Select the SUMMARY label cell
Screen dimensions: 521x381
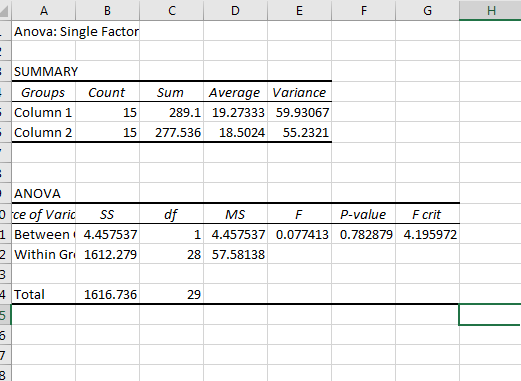[x=44, y=71]
